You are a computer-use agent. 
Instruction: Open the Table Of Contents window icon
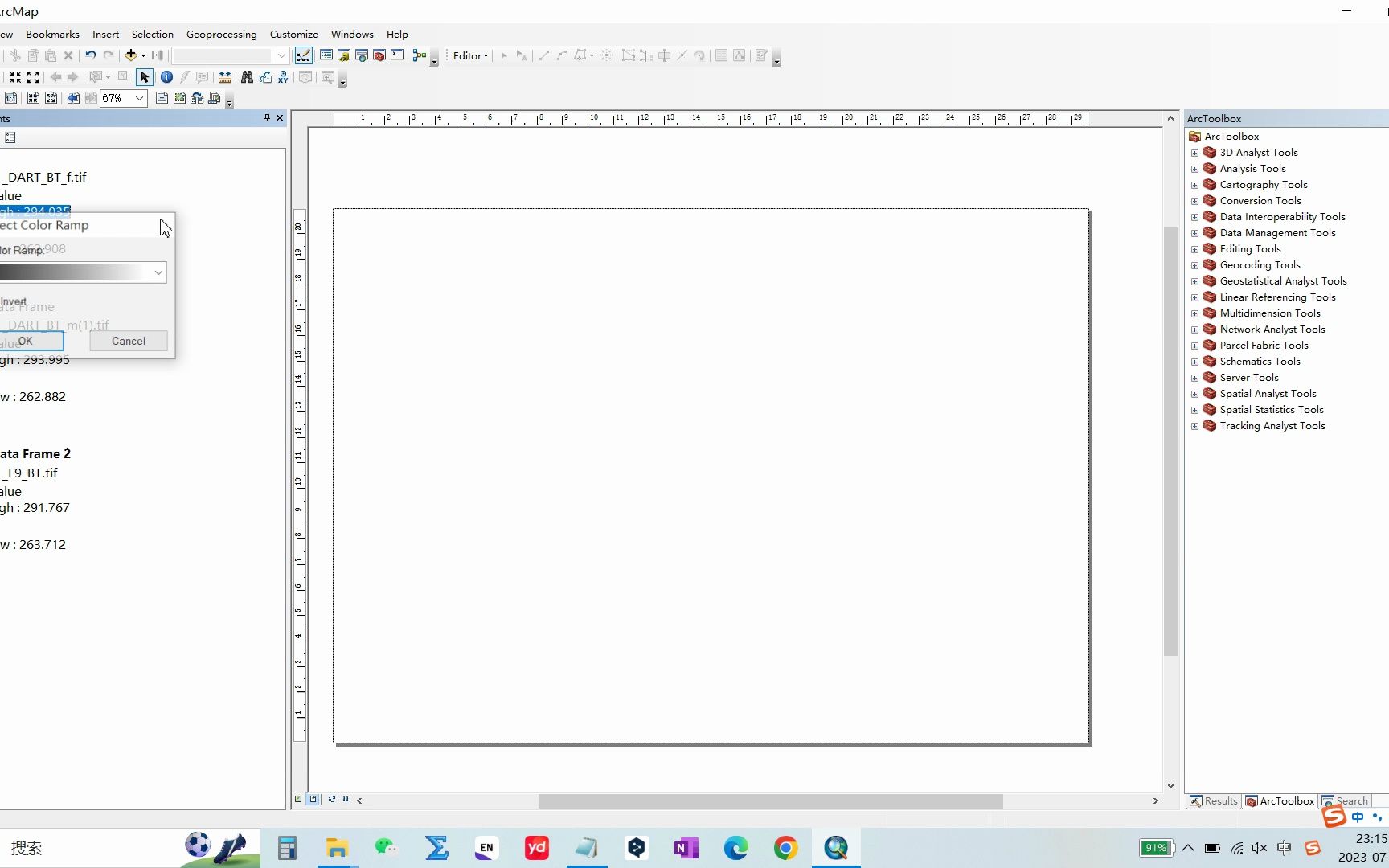pyautogui.click(x=326, y=55)
